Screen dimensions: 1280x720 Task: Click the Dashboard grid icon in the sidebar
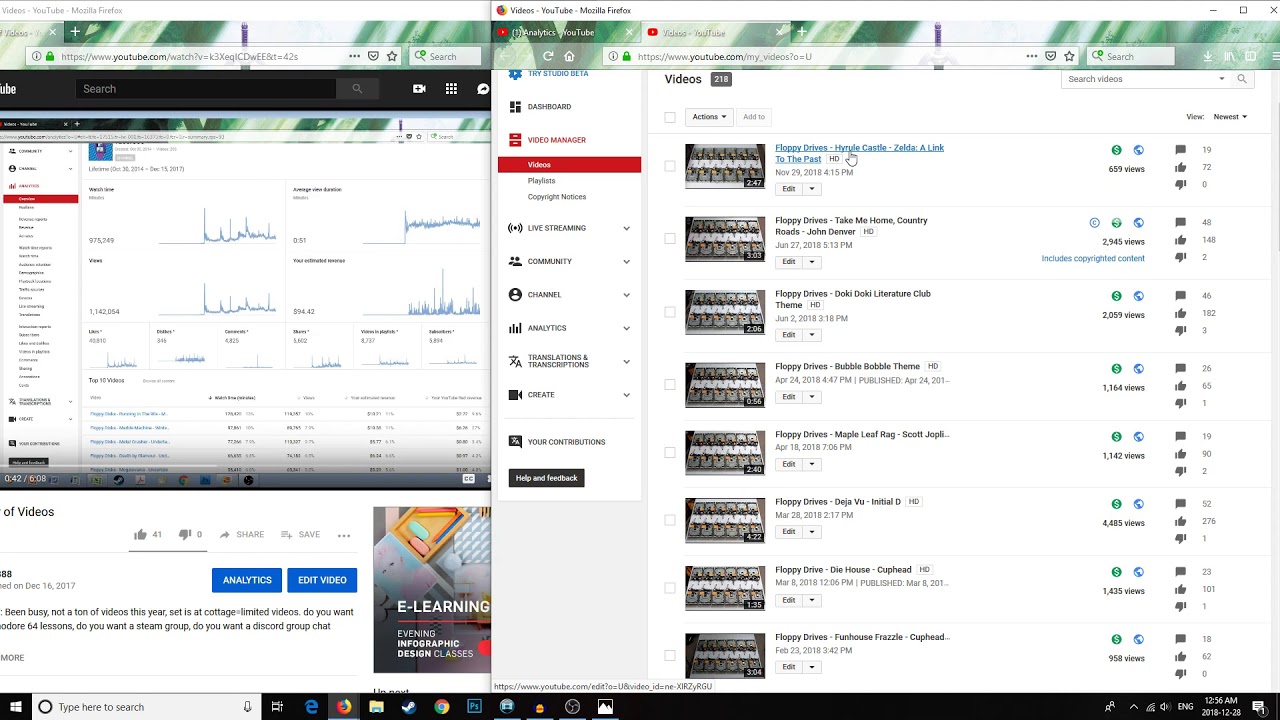click(515, 106)
